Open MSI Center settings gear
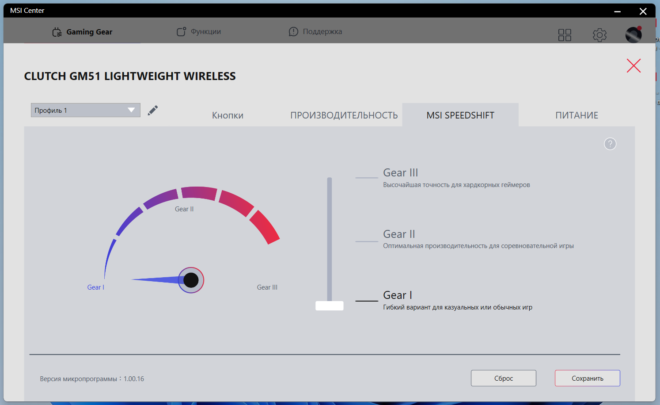The width and height of the screenshot is (660, 405). (599, 35)
